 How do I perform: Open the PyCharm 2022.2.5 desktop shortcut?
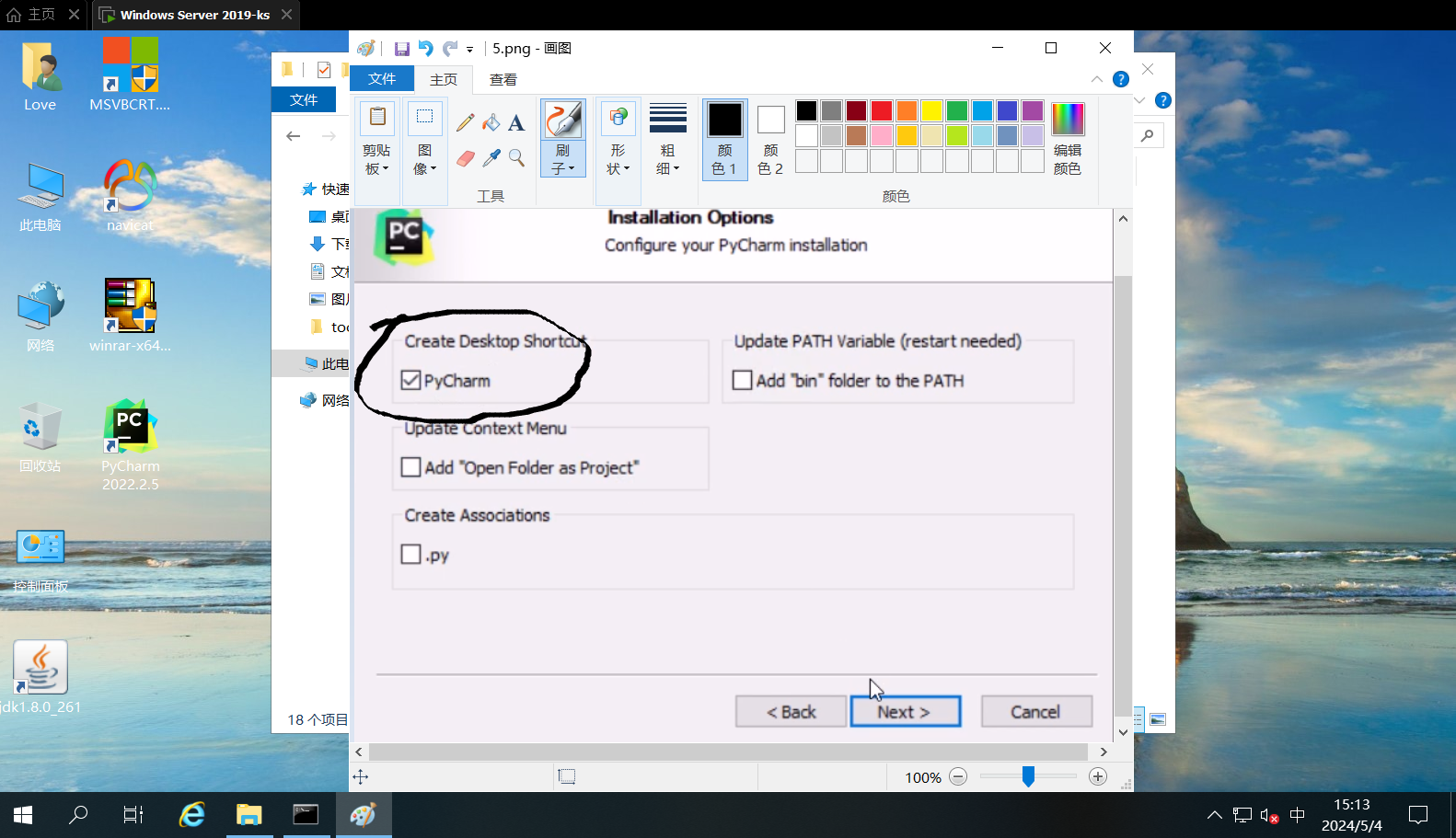coord(130,445)
